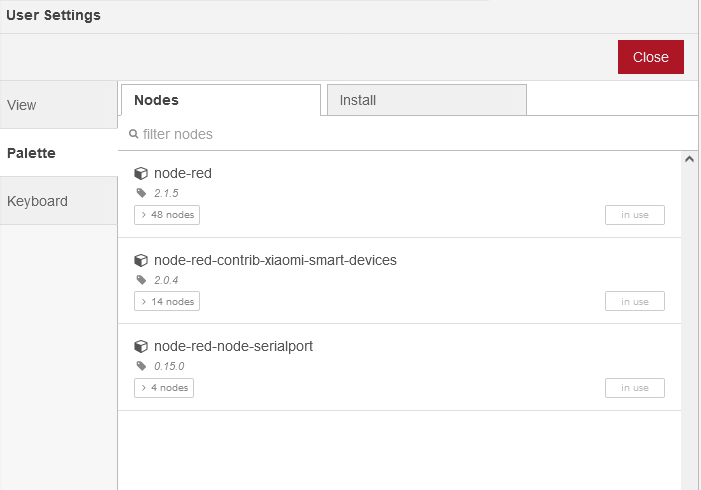Click the search magnifier icon
The width and height of the screenshot is (701, 490).
point(133,134)
